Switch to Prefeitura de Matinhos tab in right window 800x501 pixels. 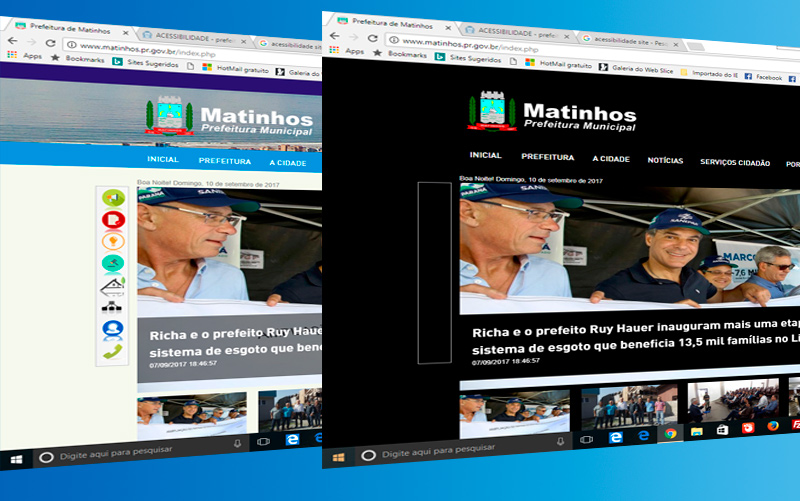[x=390, y=23]
